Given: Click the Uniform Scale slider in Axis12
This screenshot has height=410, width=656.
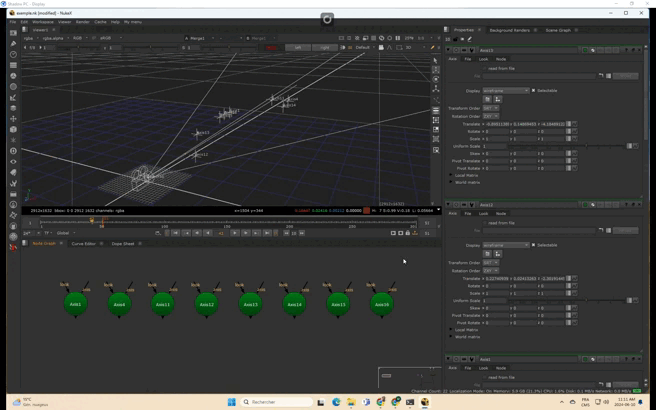Looking at the screenshot, I should [x=567, y=301].
